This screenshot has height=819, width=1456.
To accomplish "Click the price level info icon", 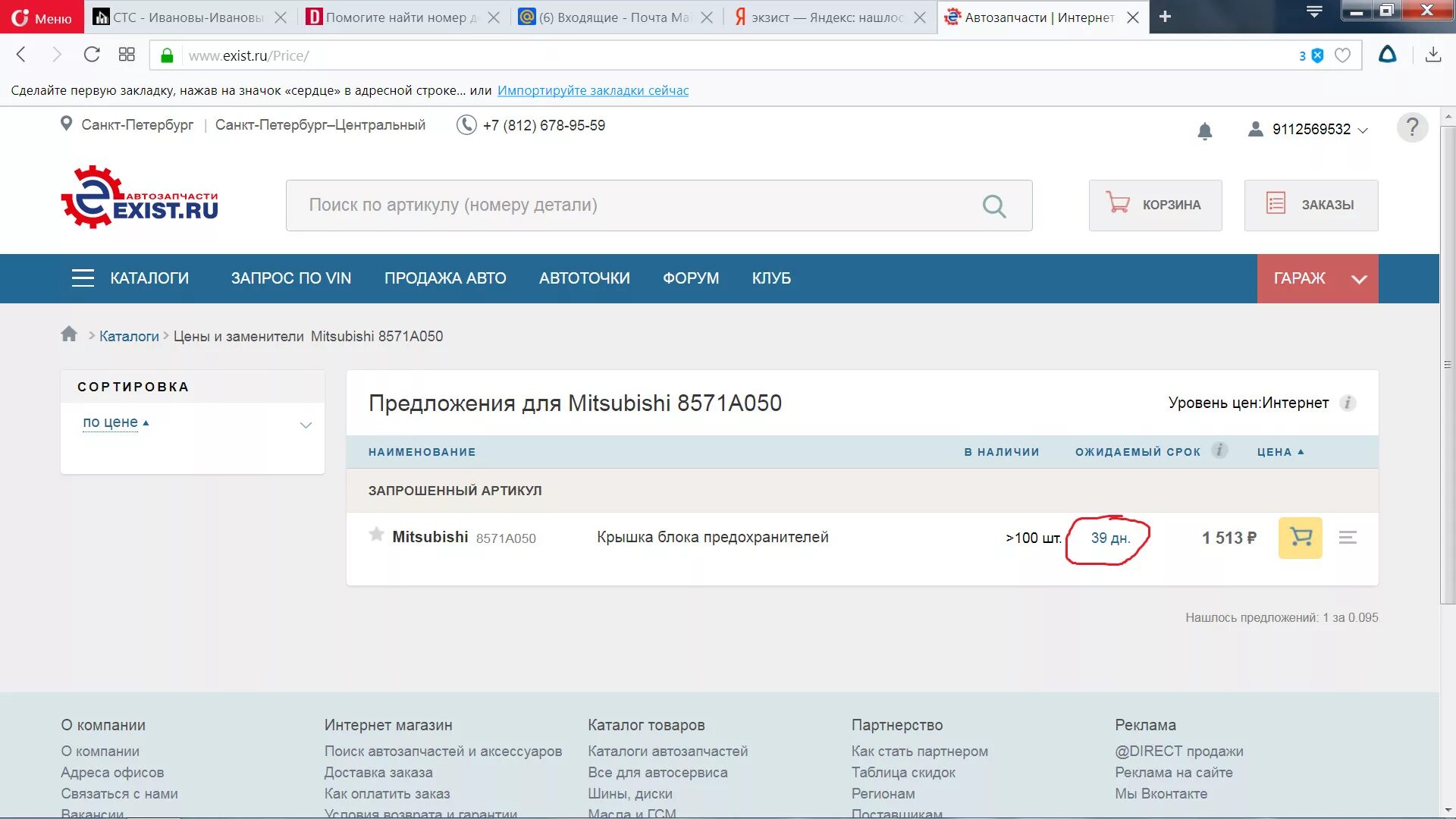I will pos(1348,403).
